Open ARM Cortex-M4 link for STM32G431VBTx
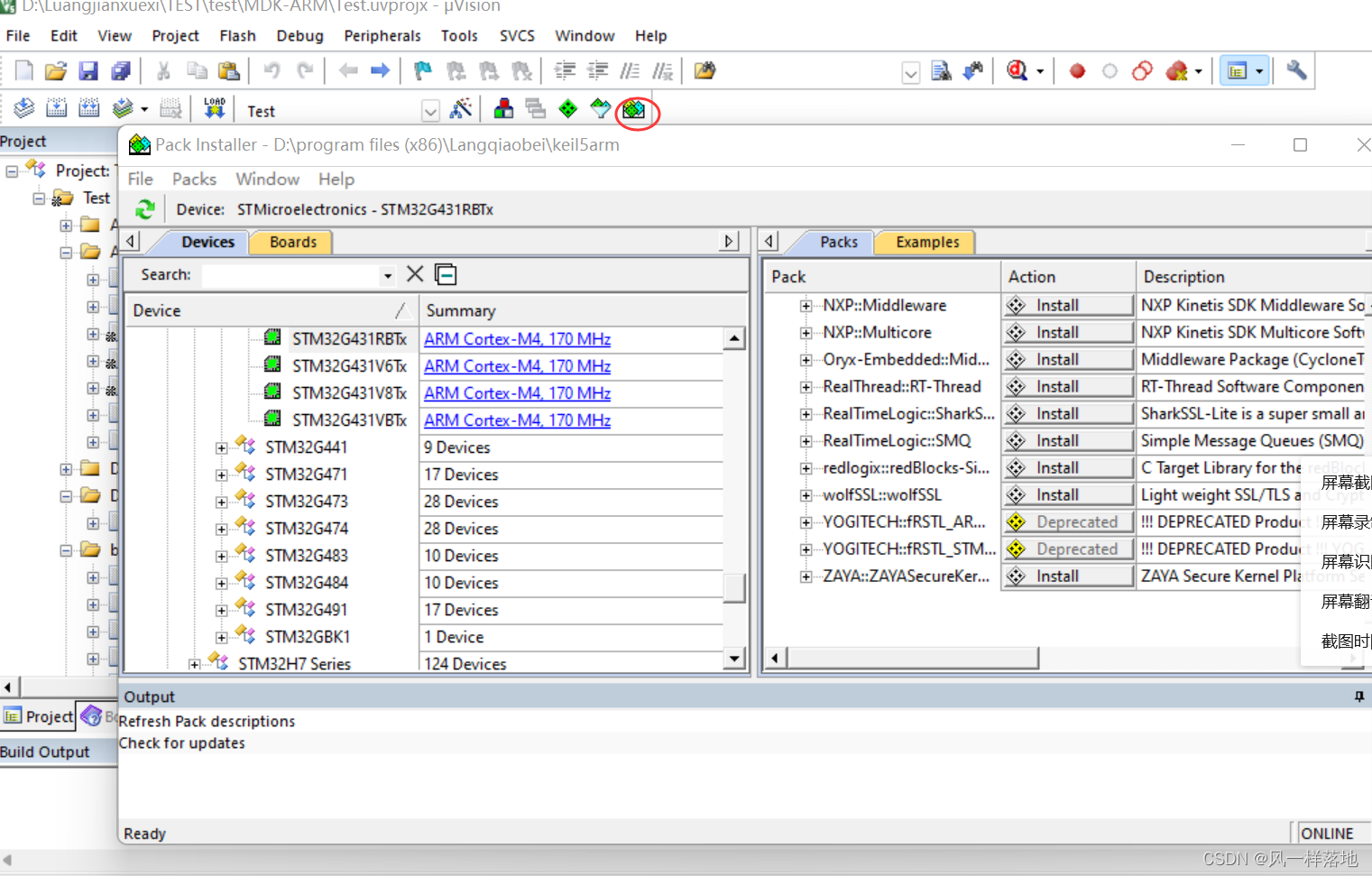The width and height of the screenshot is (1372, 876). (x=517, y=420)
